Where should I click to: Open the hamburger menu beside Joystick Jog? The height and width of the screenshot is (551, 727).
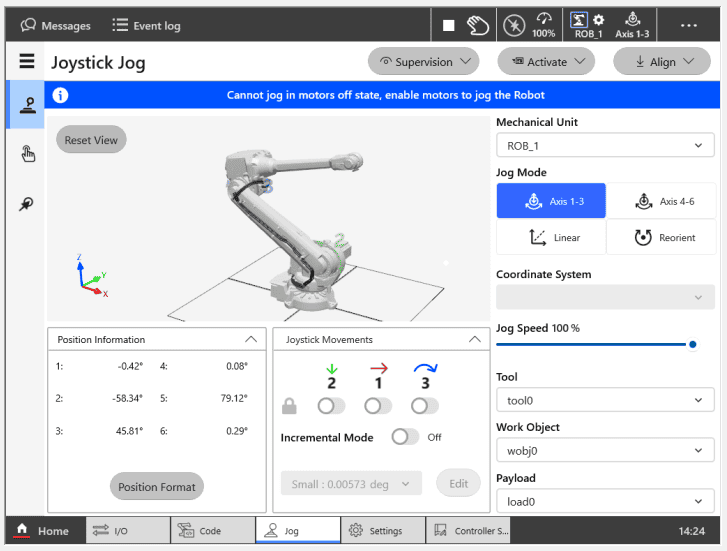pyautogui.click(x=27, y=62)
